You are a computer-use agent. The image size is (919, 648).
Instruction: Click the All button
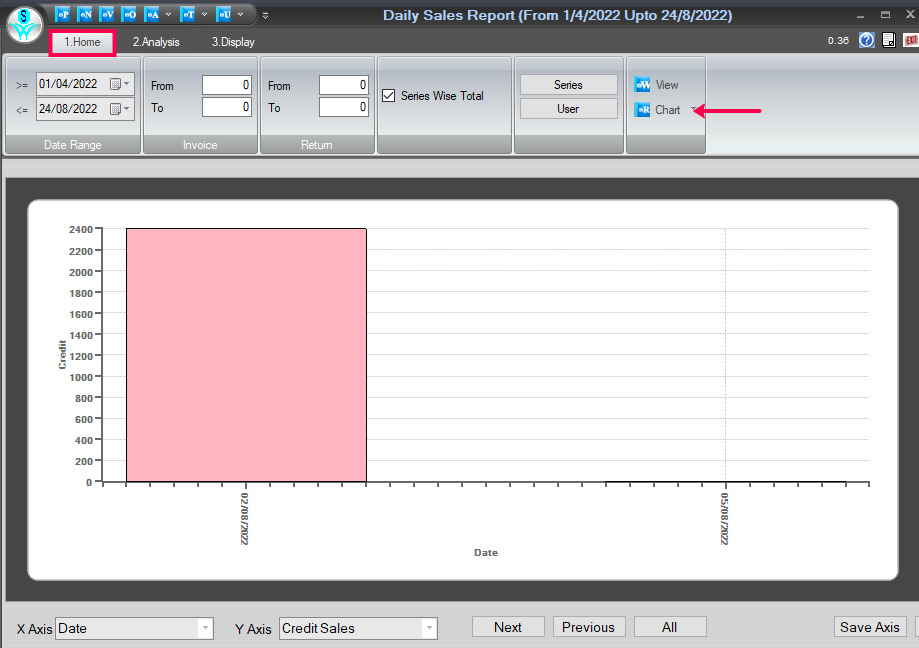(670, 627)
